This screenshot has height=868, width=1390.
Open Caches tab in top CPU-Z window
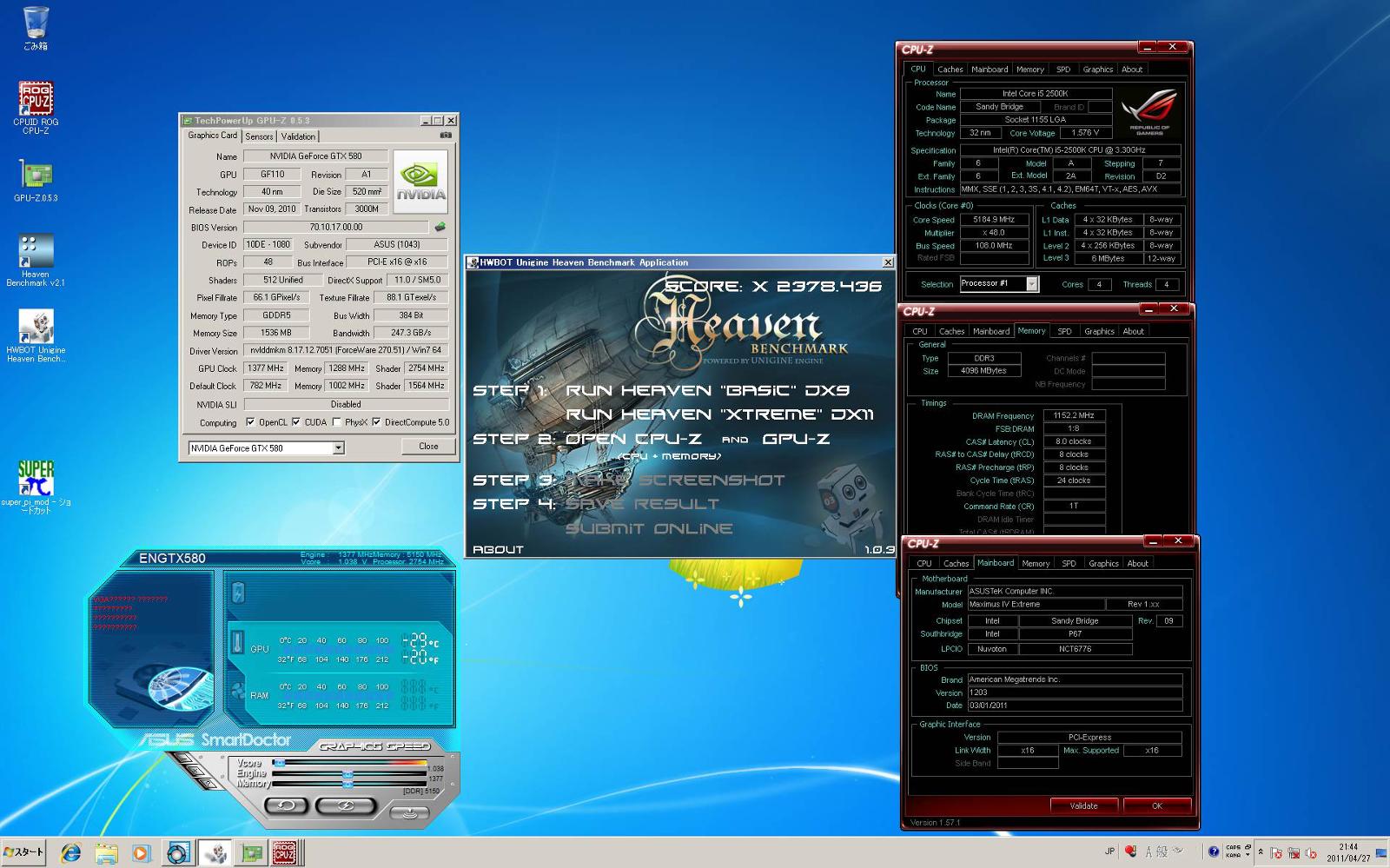[950, 70]
